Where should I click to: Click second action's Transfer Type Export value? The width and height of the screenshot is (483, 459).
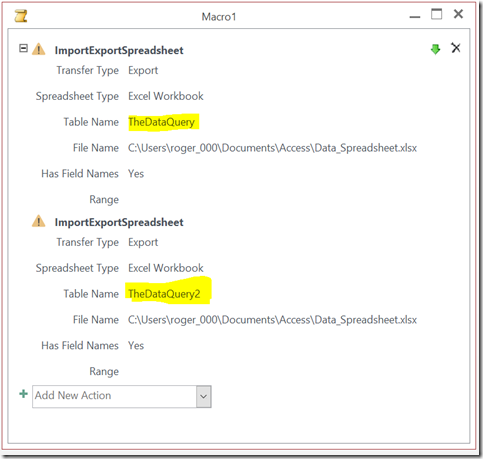pyautogui.click(x=143, y=242)
